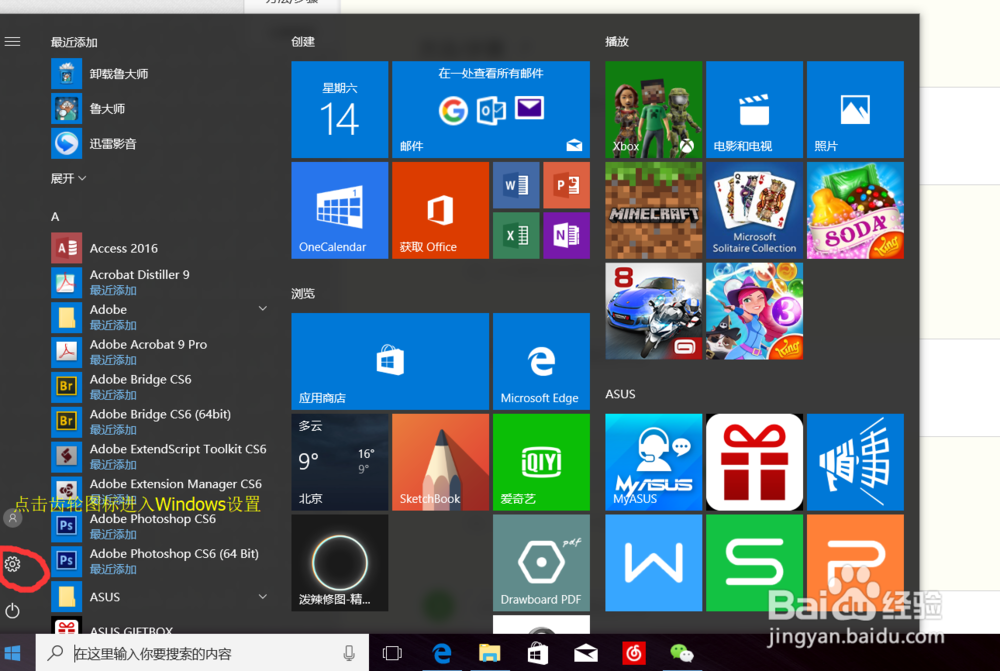Open the 照片 Photos tile
Viewport: 1000px width, 671px height.
(855, 109)
